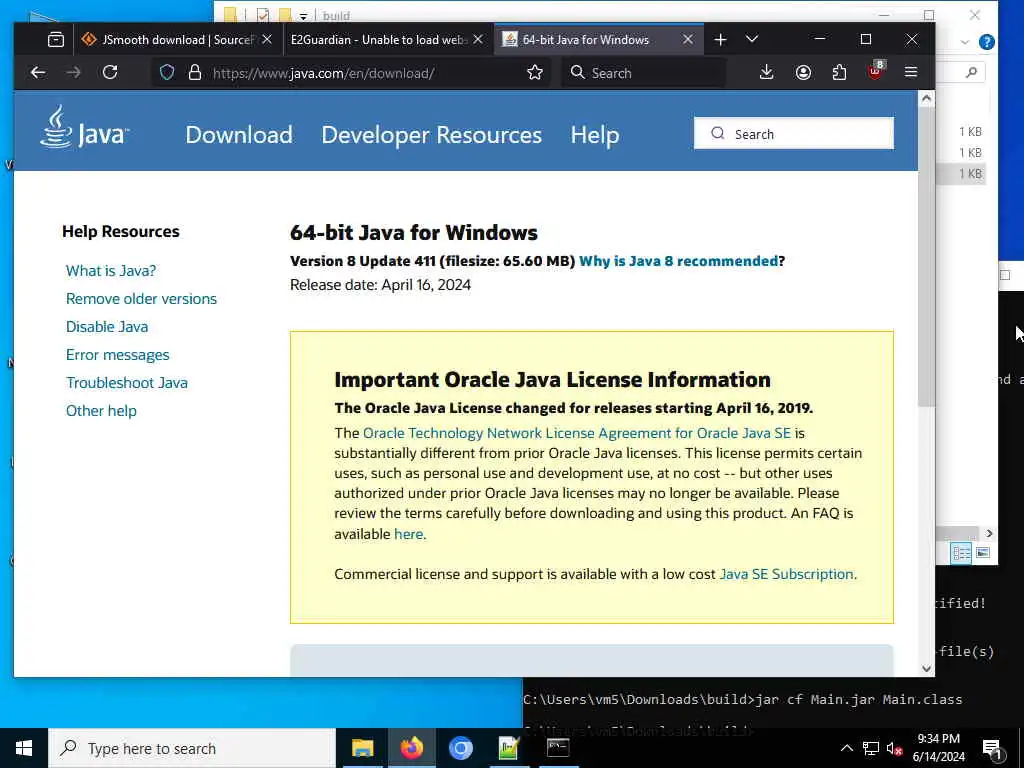Open the tracking protection shield icon
The width and height of the screenshot is (1024, 768).
167,72
